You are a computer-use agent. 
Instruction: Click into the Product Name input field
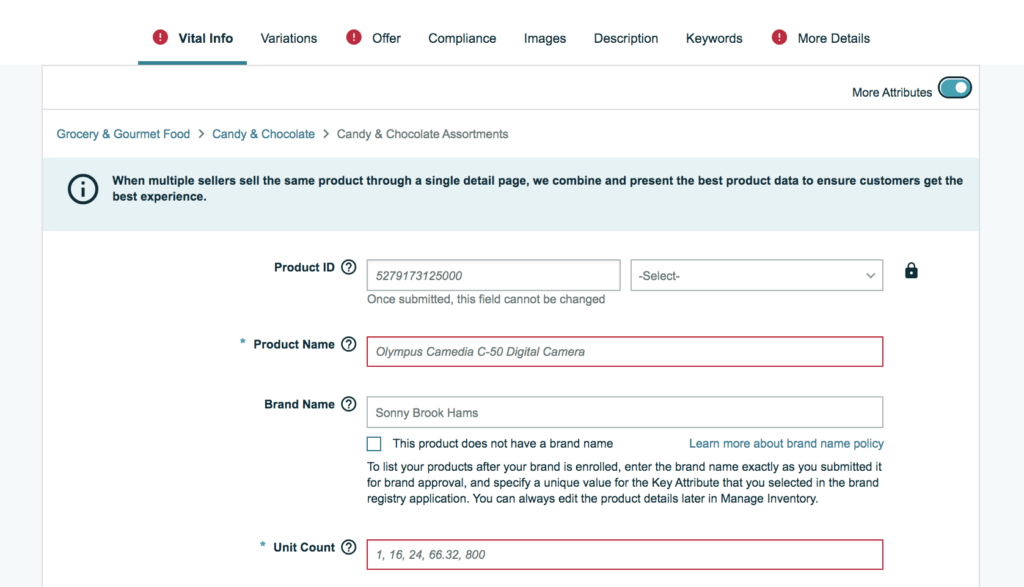624,352
